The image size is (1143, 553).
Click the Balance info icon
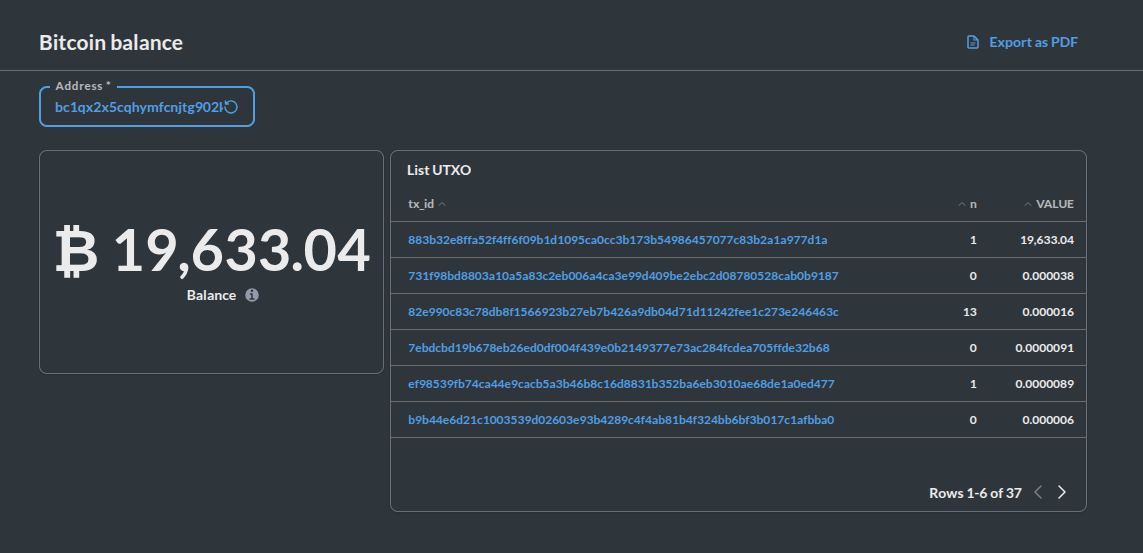[x=251, y=295]
